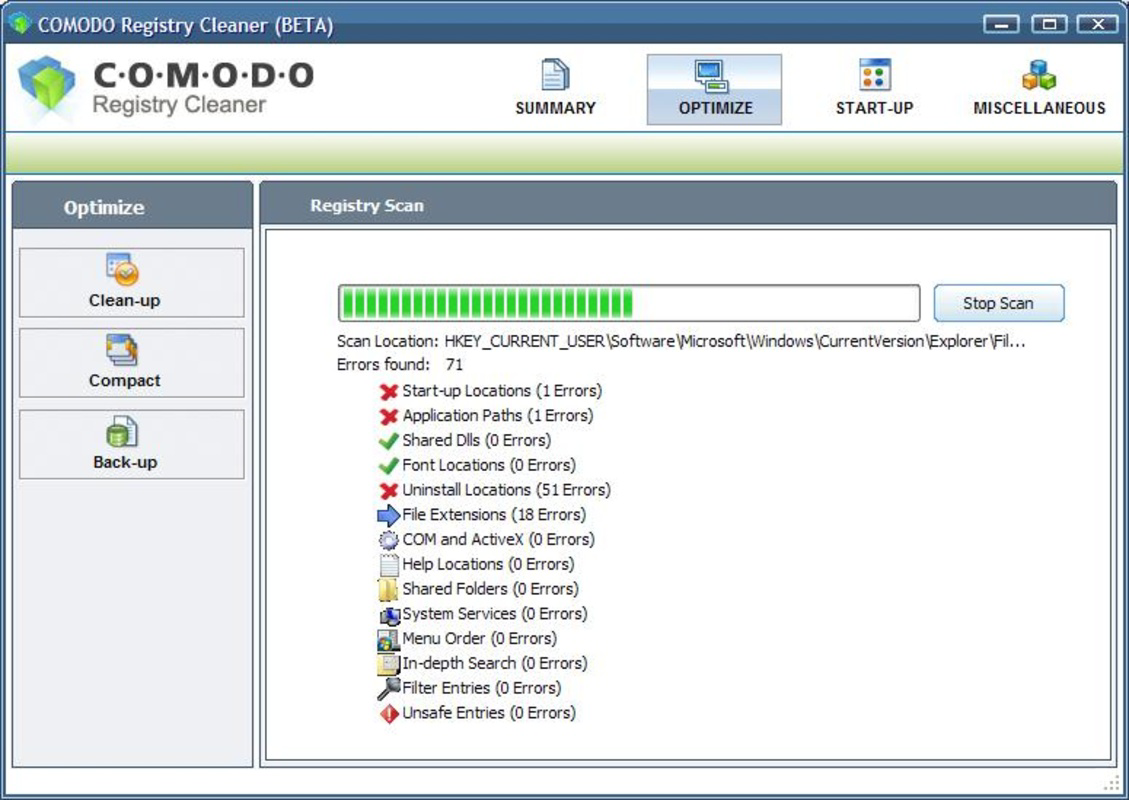The height and width of the screenshot is (800, 1129).
Task: Click the 'Errors found: 71' count
Action: [400, 364]
